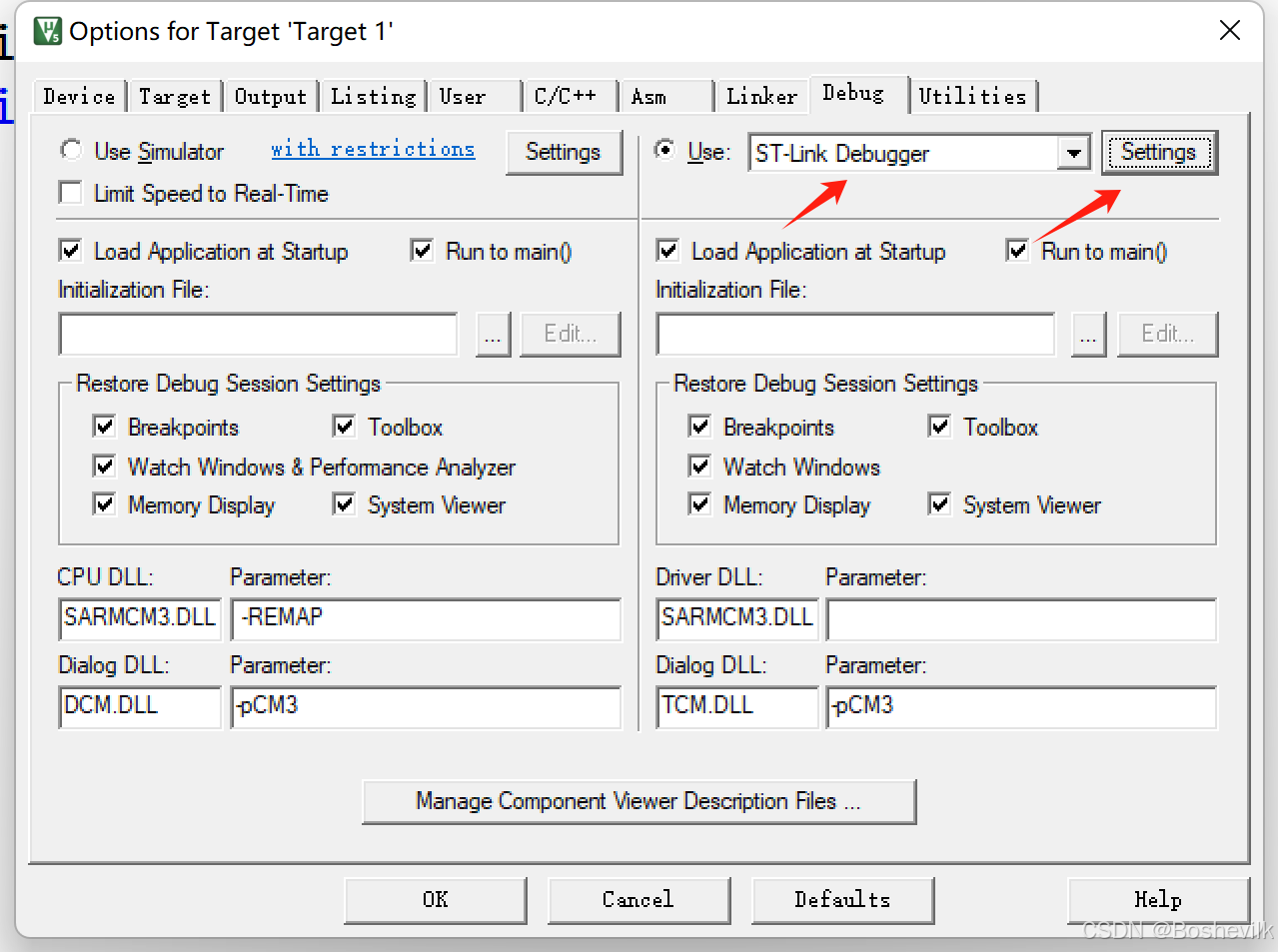Image resolution: width=1278 pixels, height=952 pixels.
Task: Click the Keil uVision title bar icon
Action: (x=48, y=31)
